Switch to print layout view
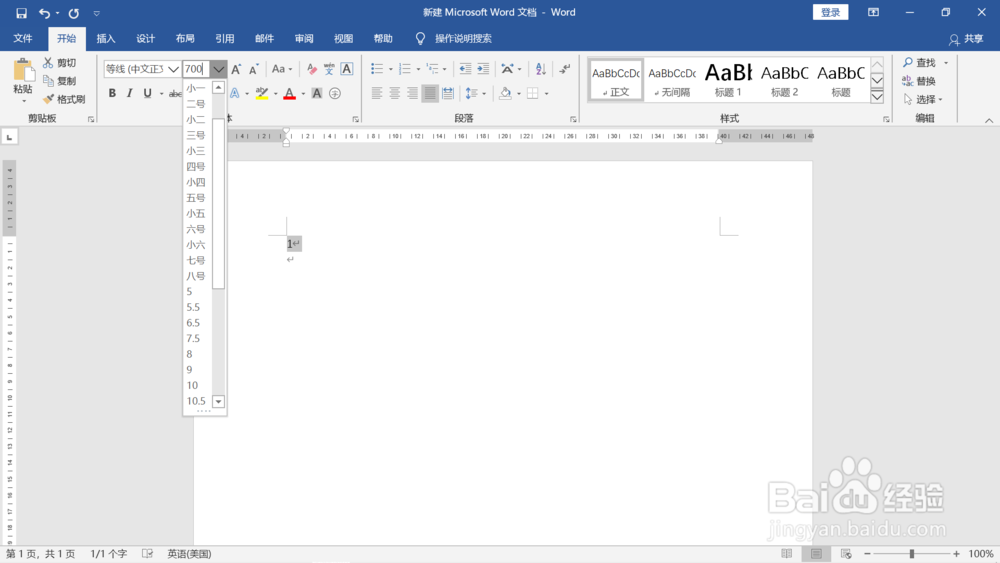 pos(816,553)
